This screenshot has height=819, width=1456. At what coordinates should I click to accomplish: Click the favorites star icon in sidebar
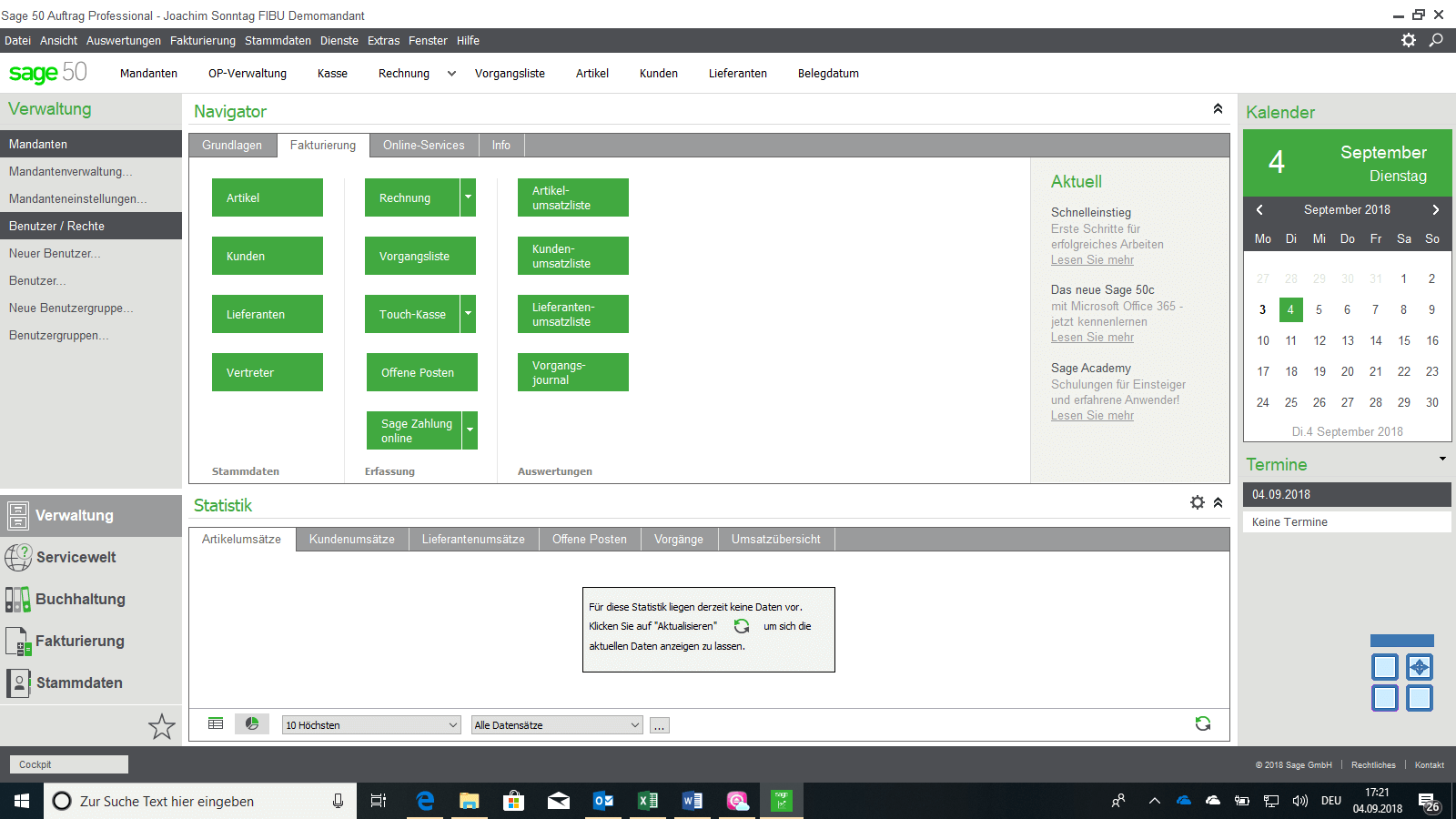(161, 726)
